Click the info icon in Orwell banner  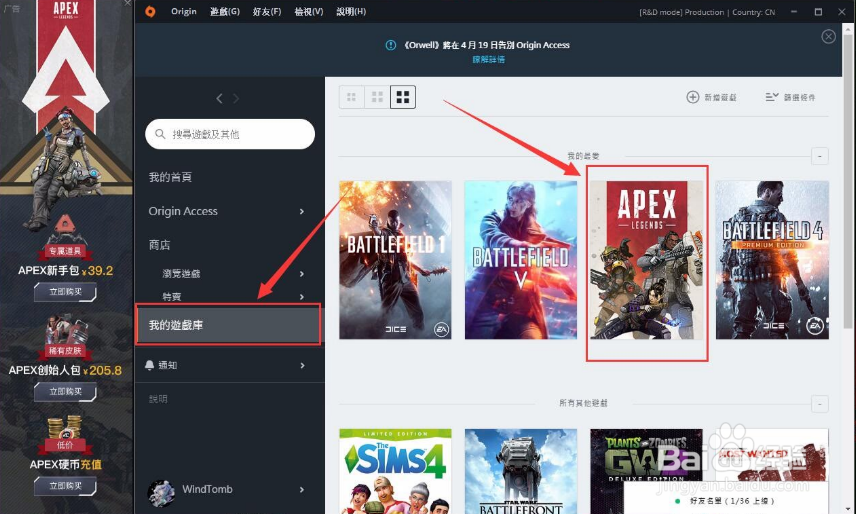pos(391,45)
